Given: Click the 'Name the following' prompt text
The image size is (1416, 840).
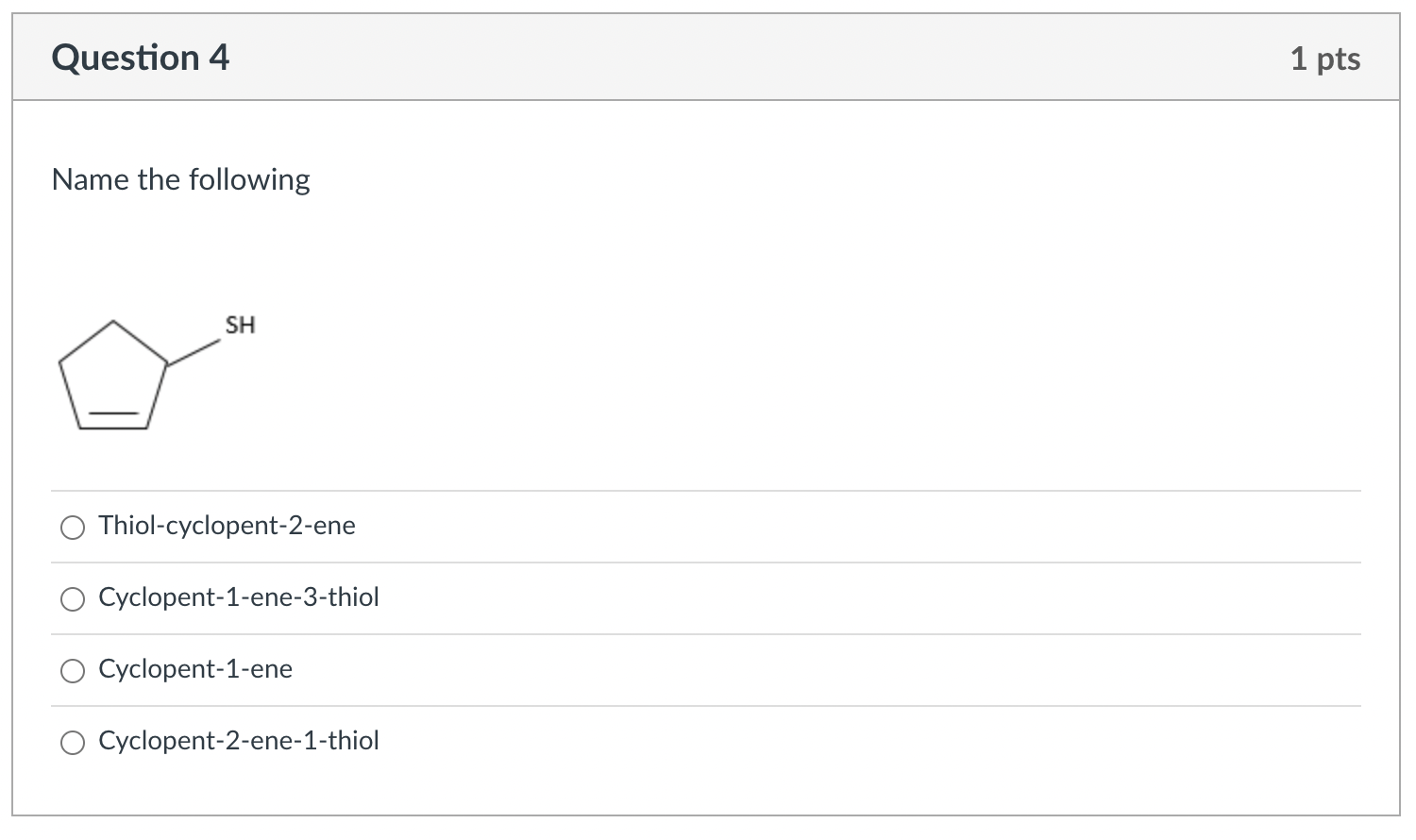Looking at the screenshot, I should [x=181, y=179].
